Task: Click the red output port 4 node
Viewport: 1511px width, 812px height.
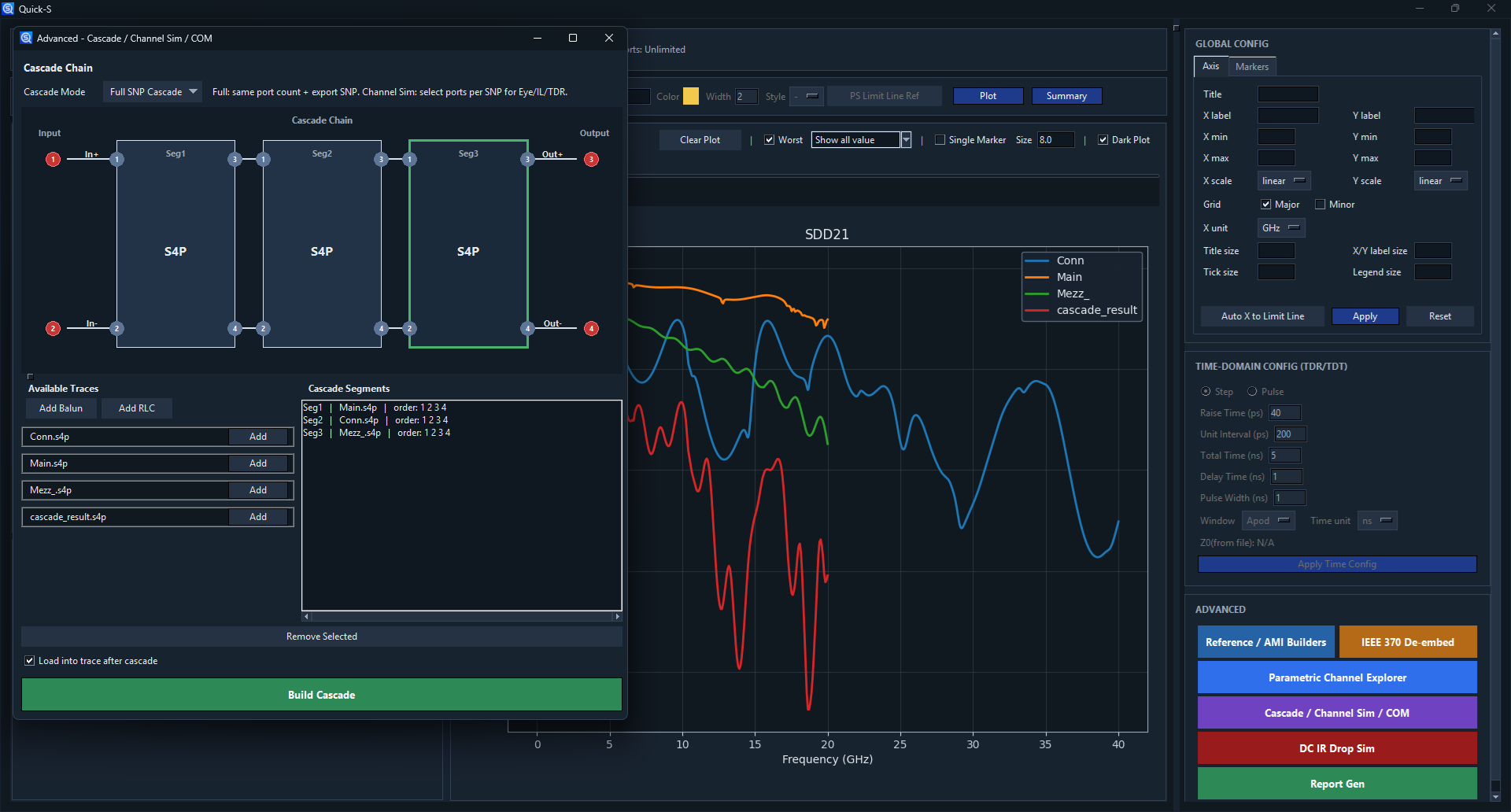Action: [591, 329]
